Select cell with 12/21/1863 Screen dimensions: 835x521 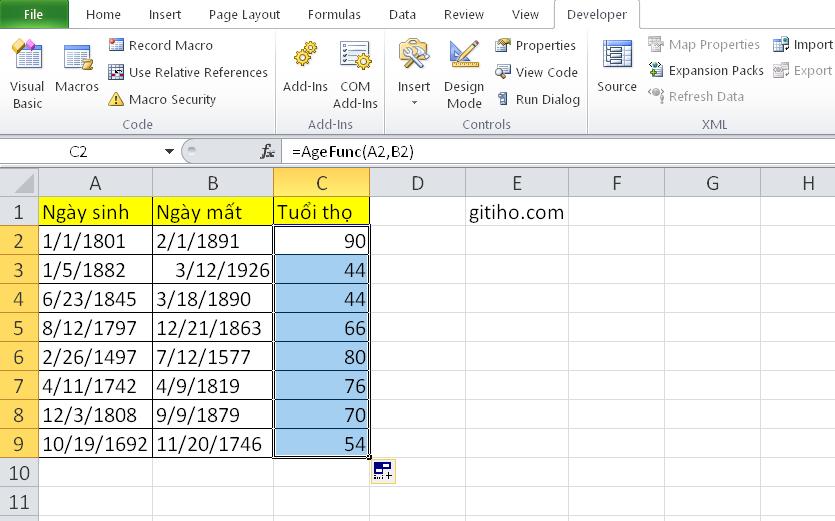tap(213, 328)
